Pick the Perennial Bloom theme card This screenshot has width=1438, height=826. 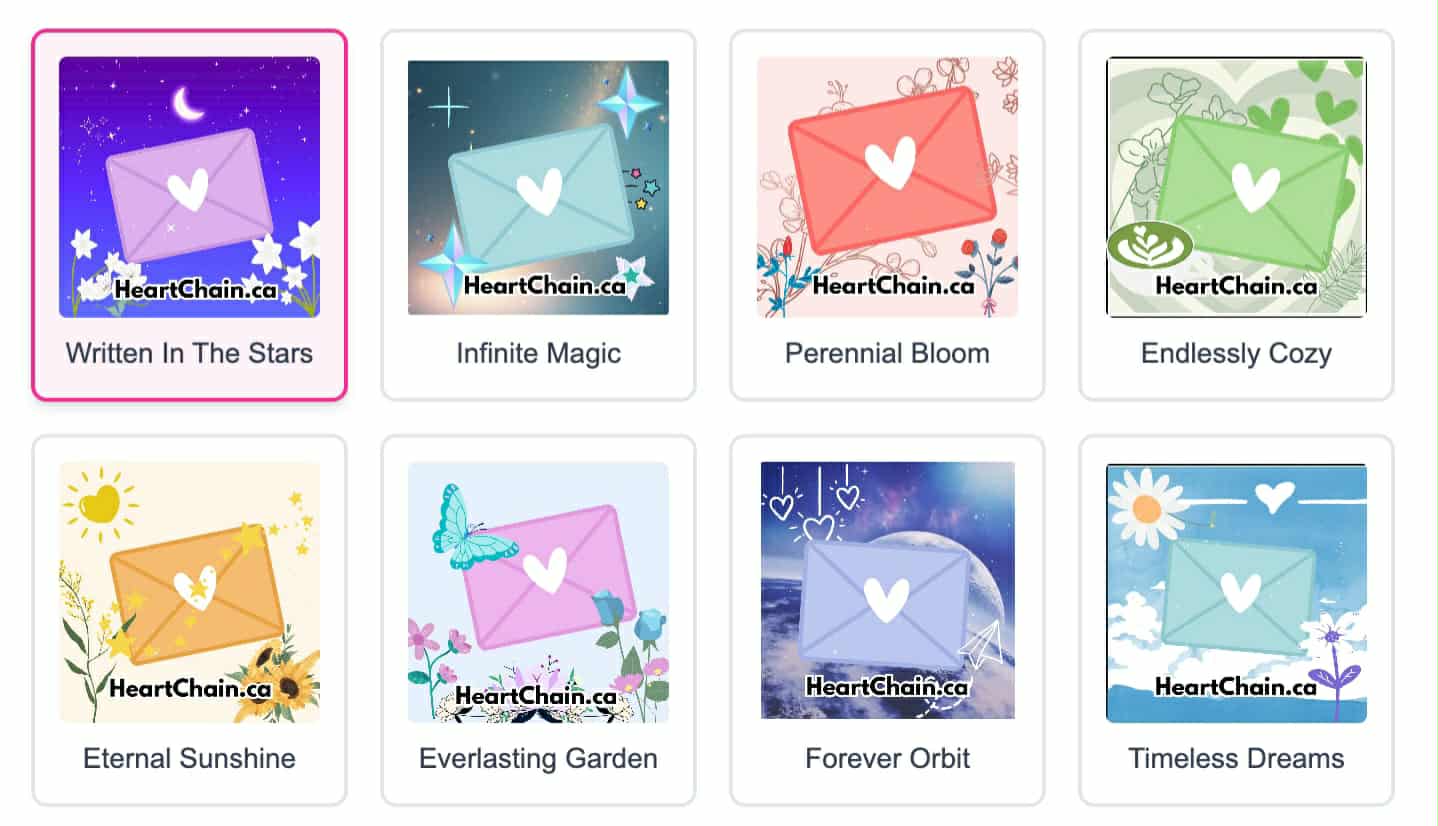[887, 215]
